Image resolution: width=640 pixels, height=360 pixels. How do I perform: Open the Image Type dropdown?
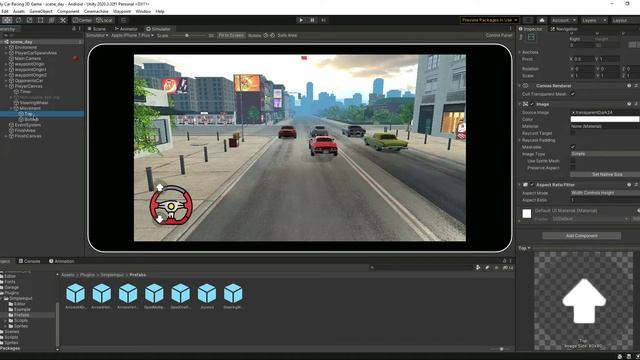(605, 154)
